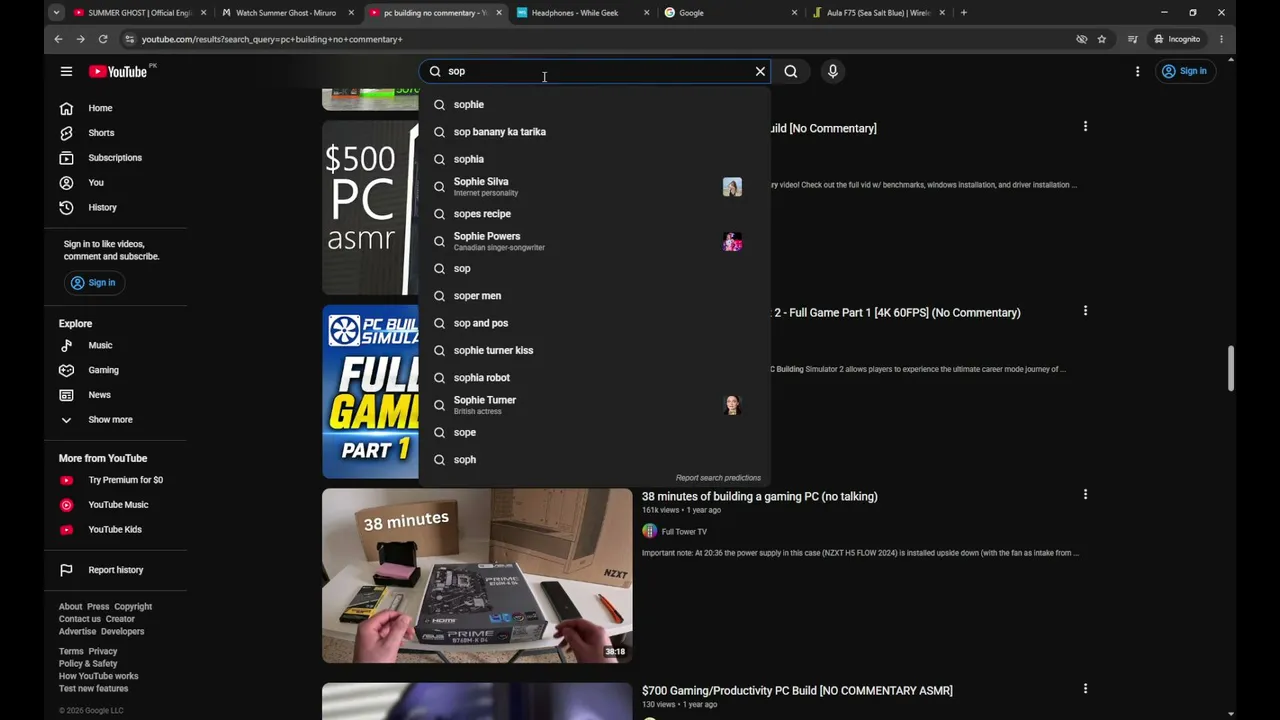Click the Incognito profile indicator

point(1176,39)
